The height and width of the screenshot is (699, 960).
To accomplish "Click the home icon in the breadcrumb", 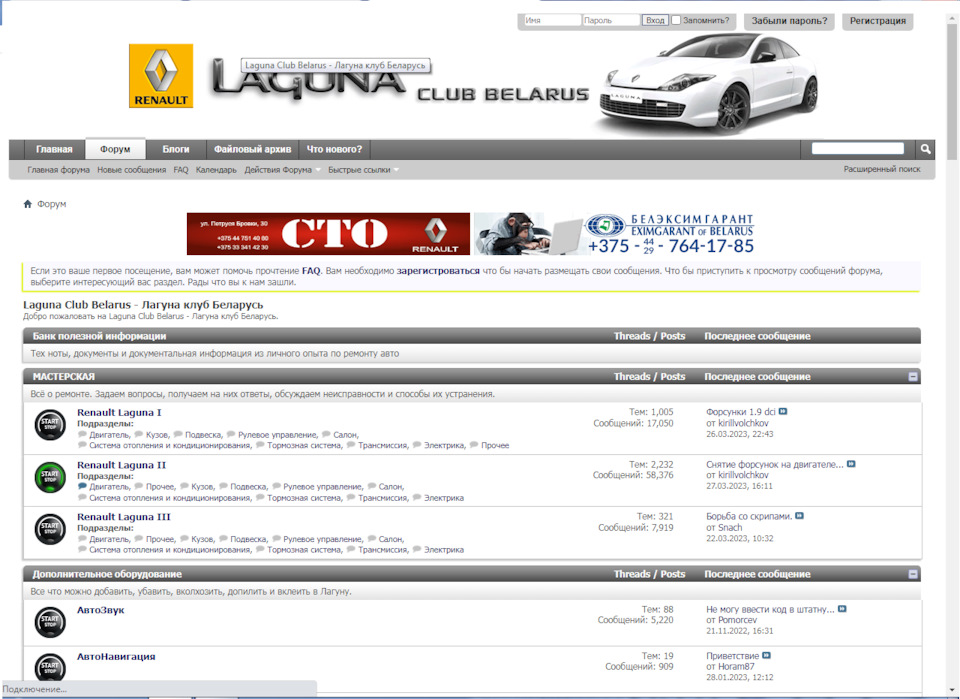I will (28, 204).
